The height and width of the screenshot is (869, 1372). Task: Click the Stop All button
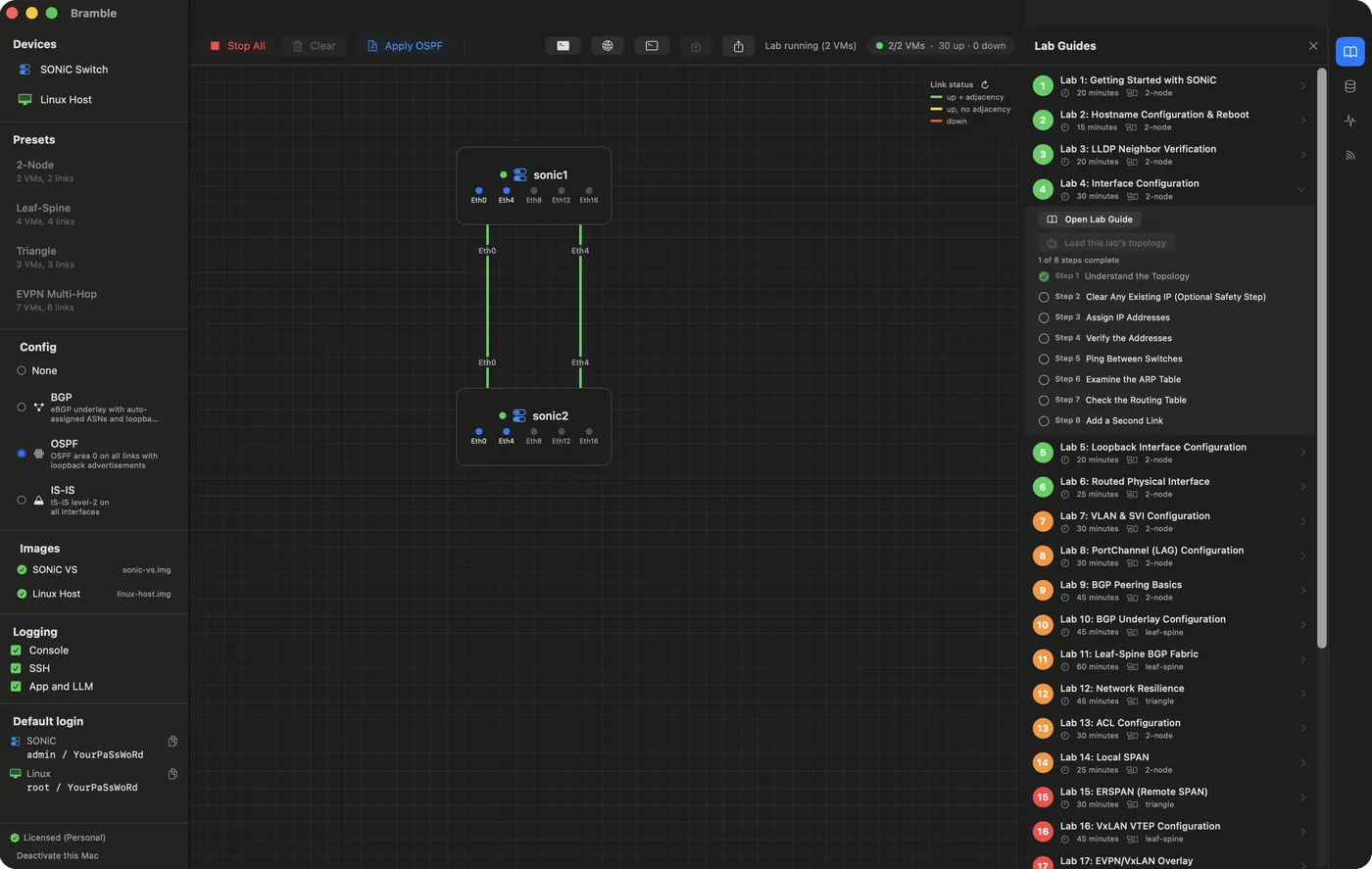pyautogui.click(x=238, y=46)
